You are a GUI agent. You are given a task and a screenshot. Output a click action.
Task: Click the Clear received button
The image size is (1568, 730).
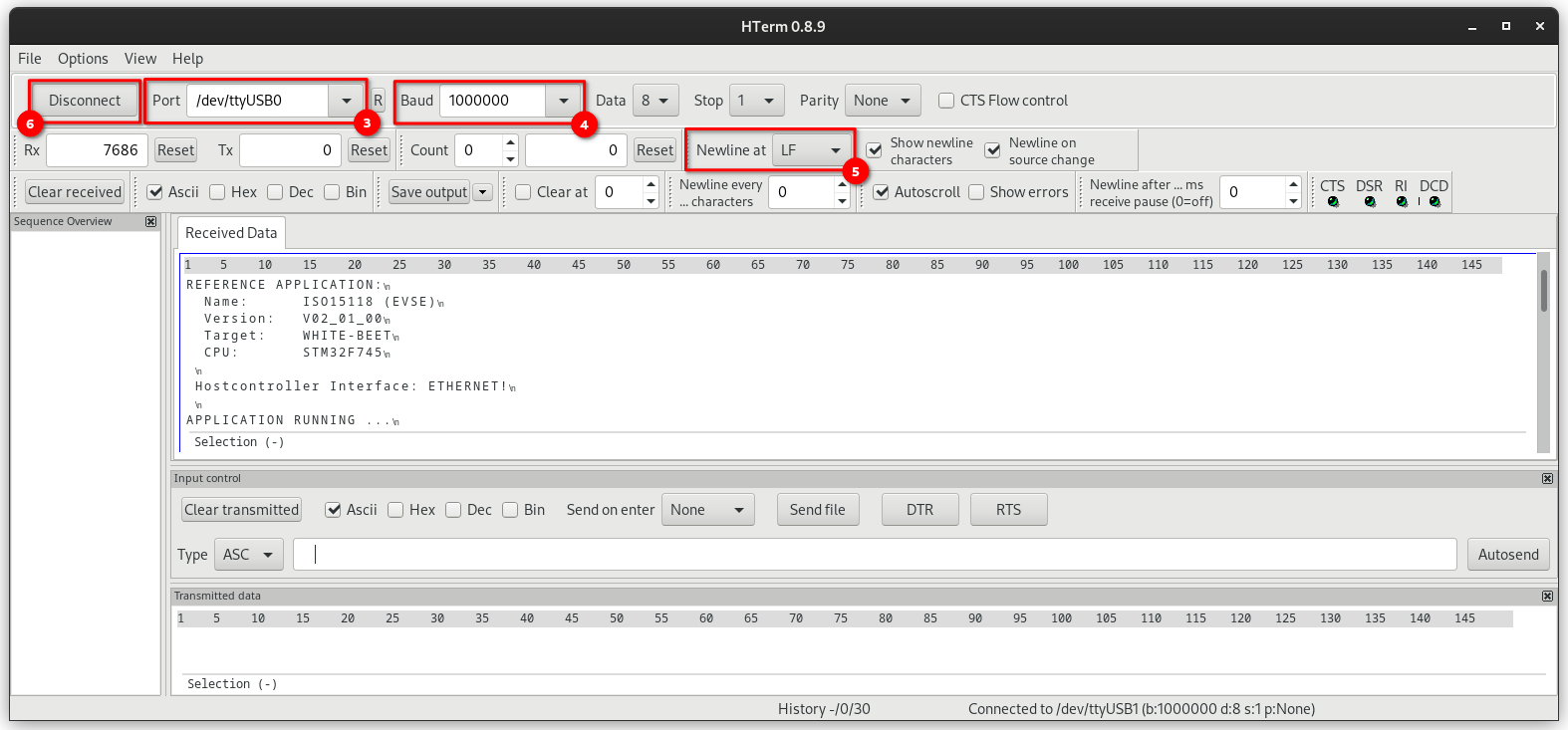[x=75, y=192]
